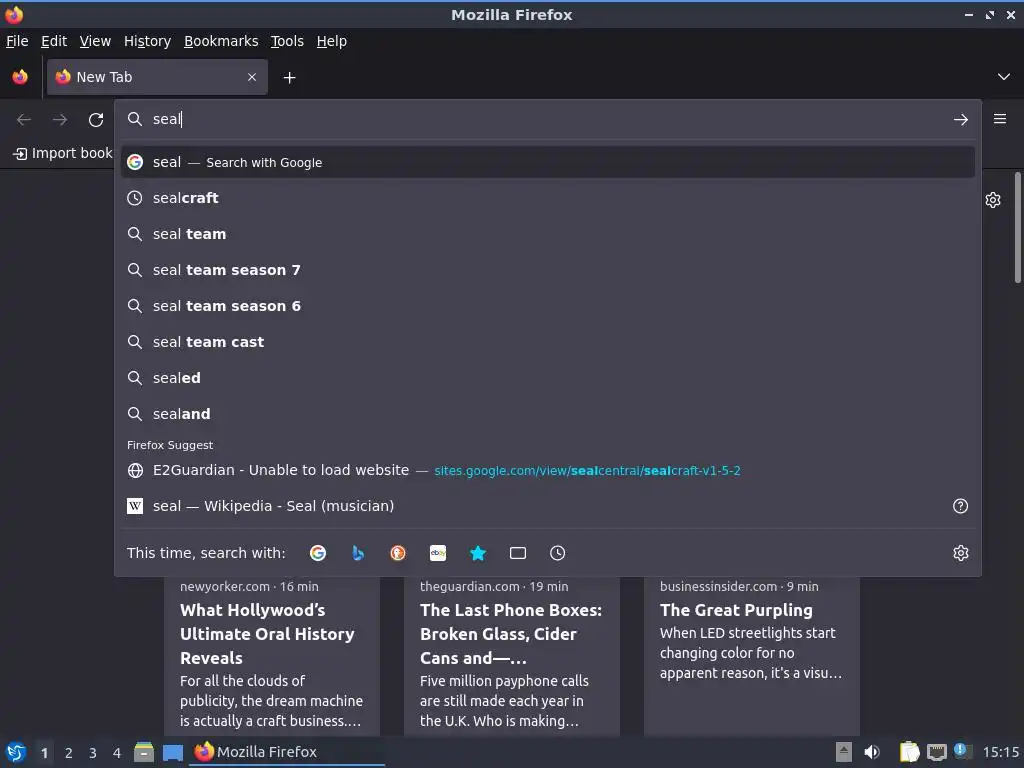Open network icon in system tray

click(936, 752)
